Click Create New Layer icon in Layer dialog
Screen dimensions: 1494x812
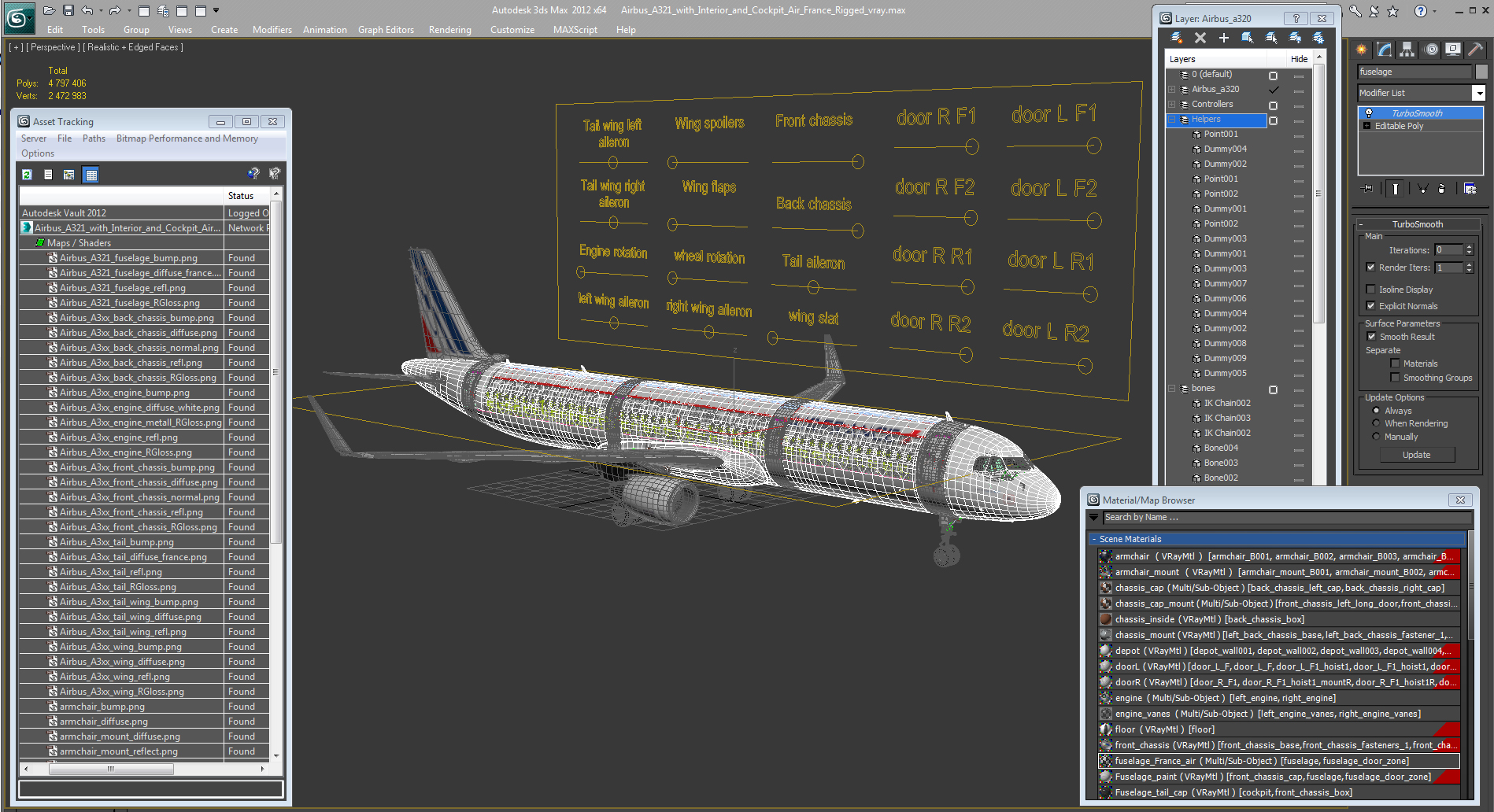pyautogui.click(x=1176, y=37)
